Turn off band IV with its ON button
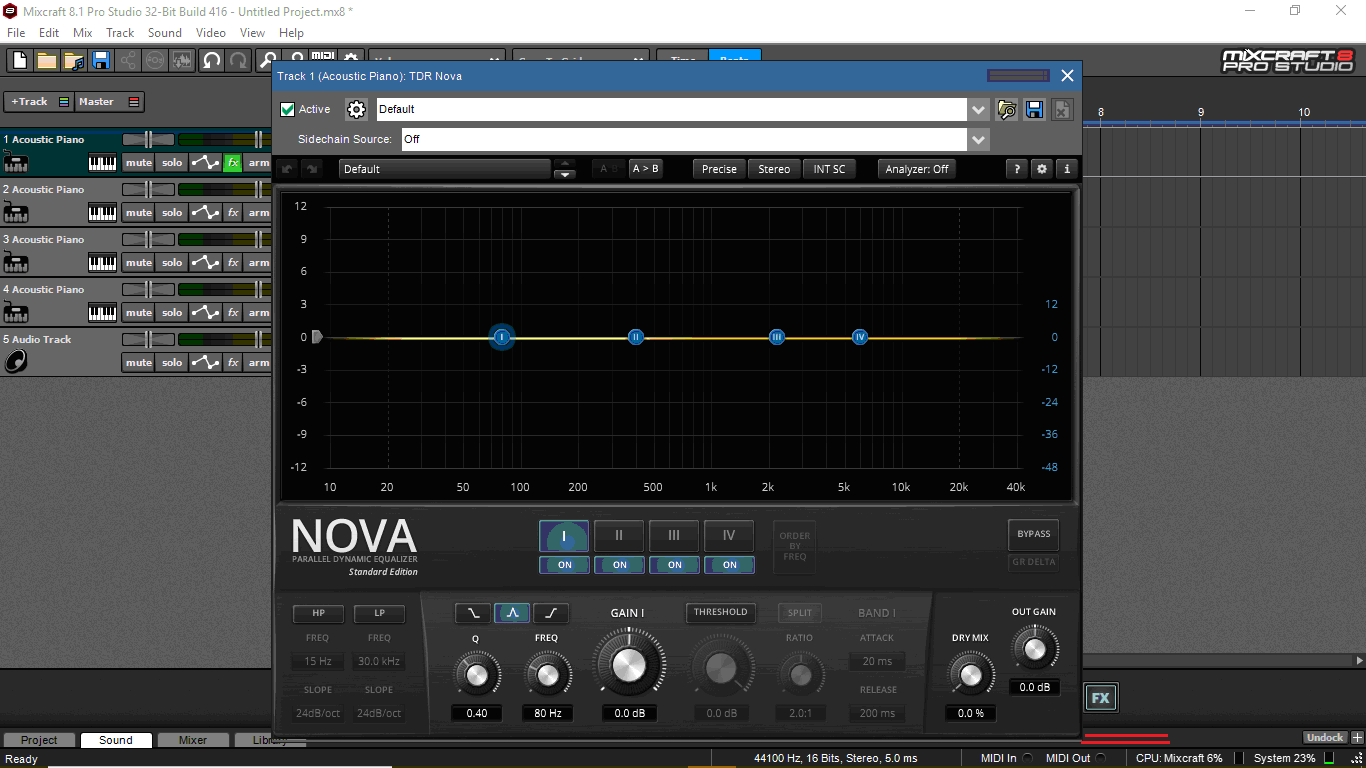1366x768 pixels. point(729,565)
